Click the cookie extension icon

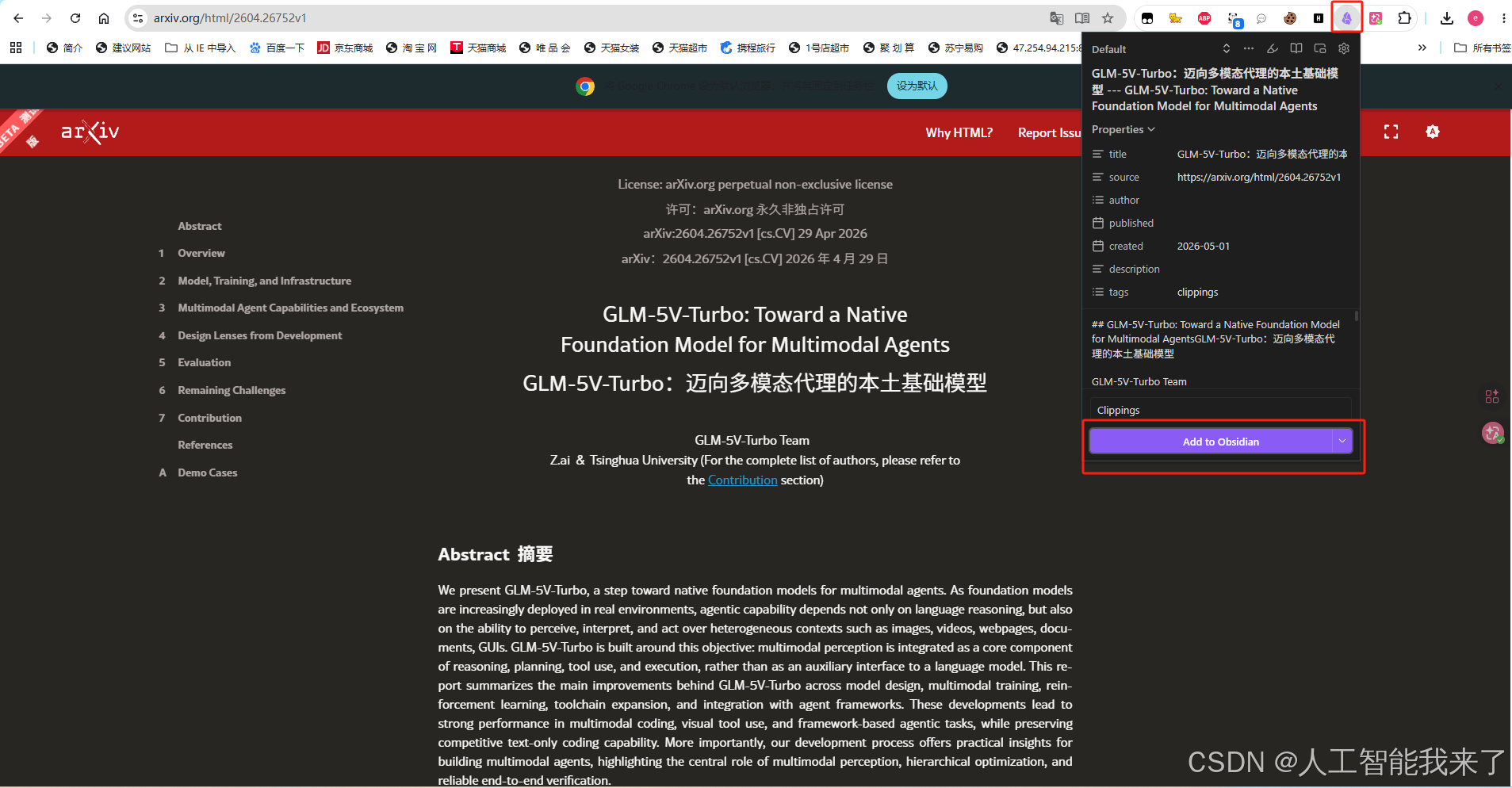point(1290,18)
